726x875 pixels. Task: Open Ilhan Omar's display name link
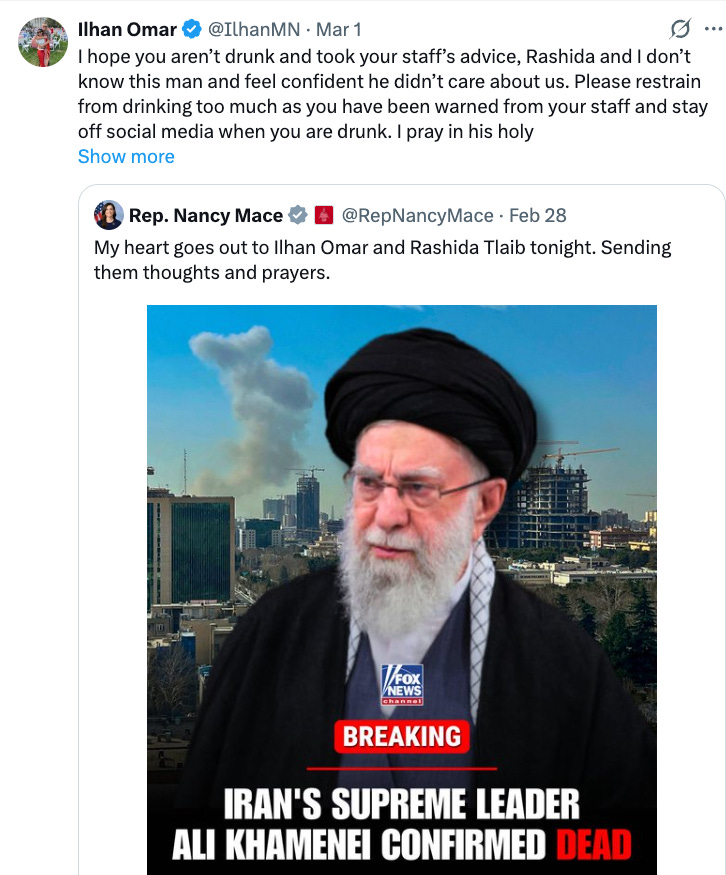click(127, 29)
